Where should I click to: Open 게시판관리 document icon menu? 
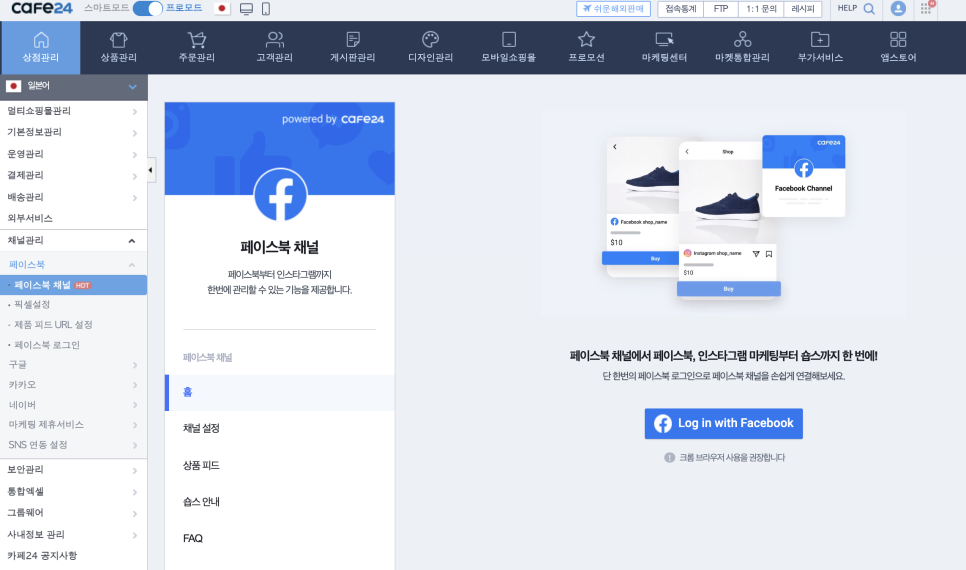pos(352,47)
